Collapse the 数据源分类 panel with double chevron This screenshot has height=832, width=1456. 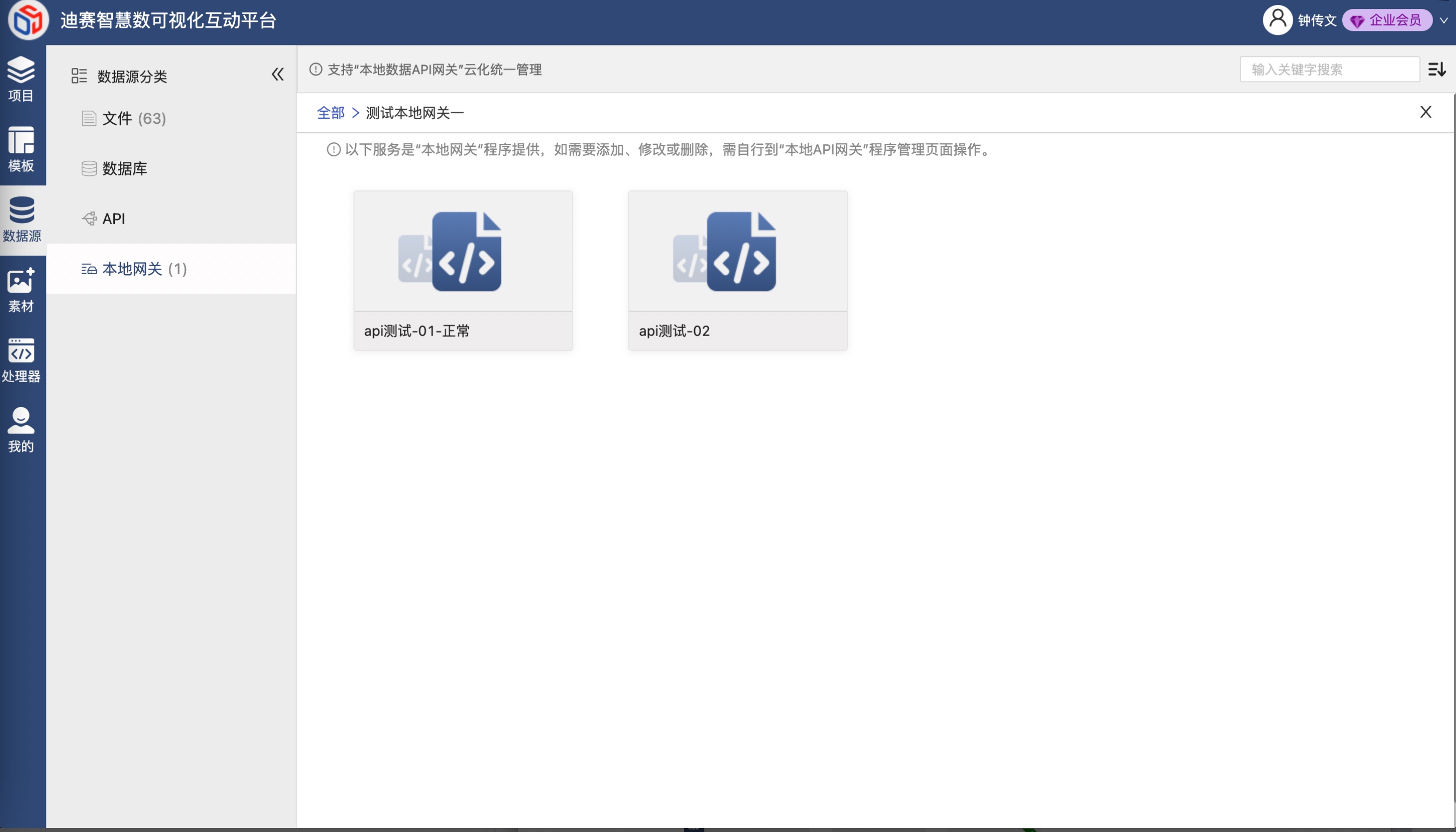[x=278, y=74]
